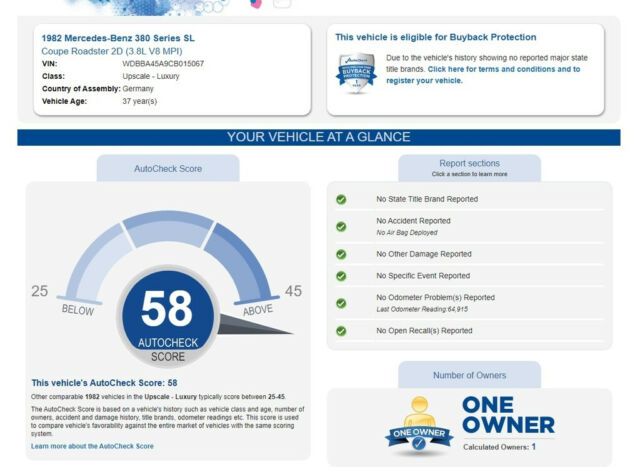Open the No Open Recall(s) Reported section
This screenshot has width=640, height=467.
click(424, 330)
